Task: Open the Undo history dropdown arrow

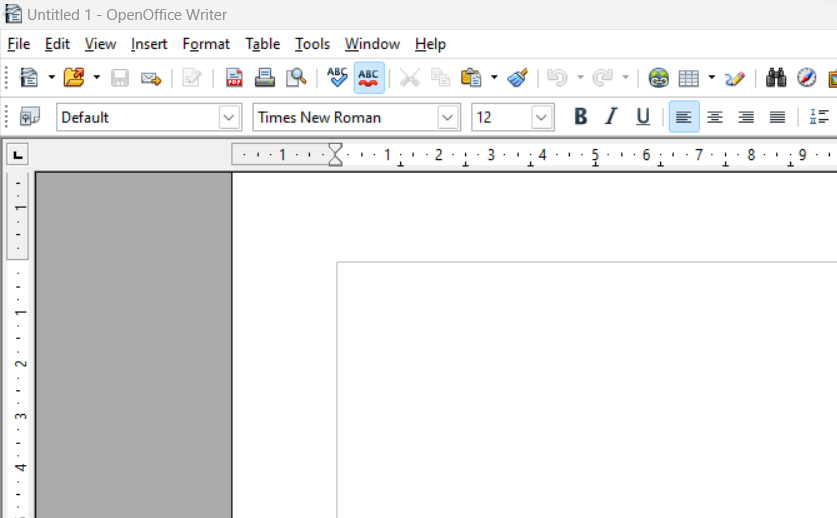Action: [580, 78]
